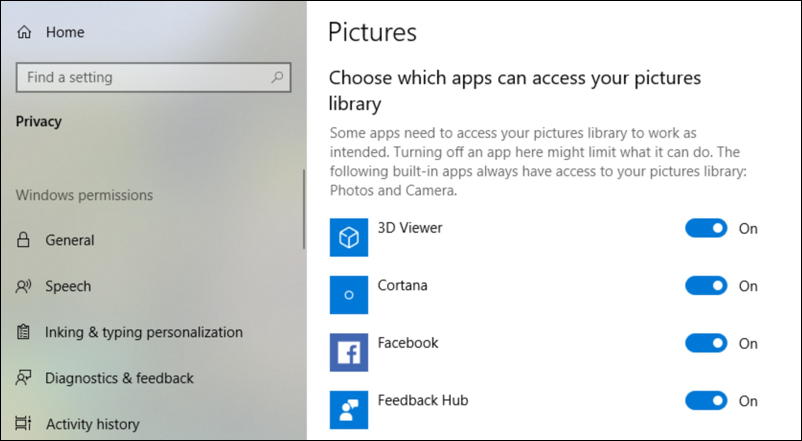This screenshot has width=802, height=441.
Task: Open the General privacy settings
Action: click(70, 240)
